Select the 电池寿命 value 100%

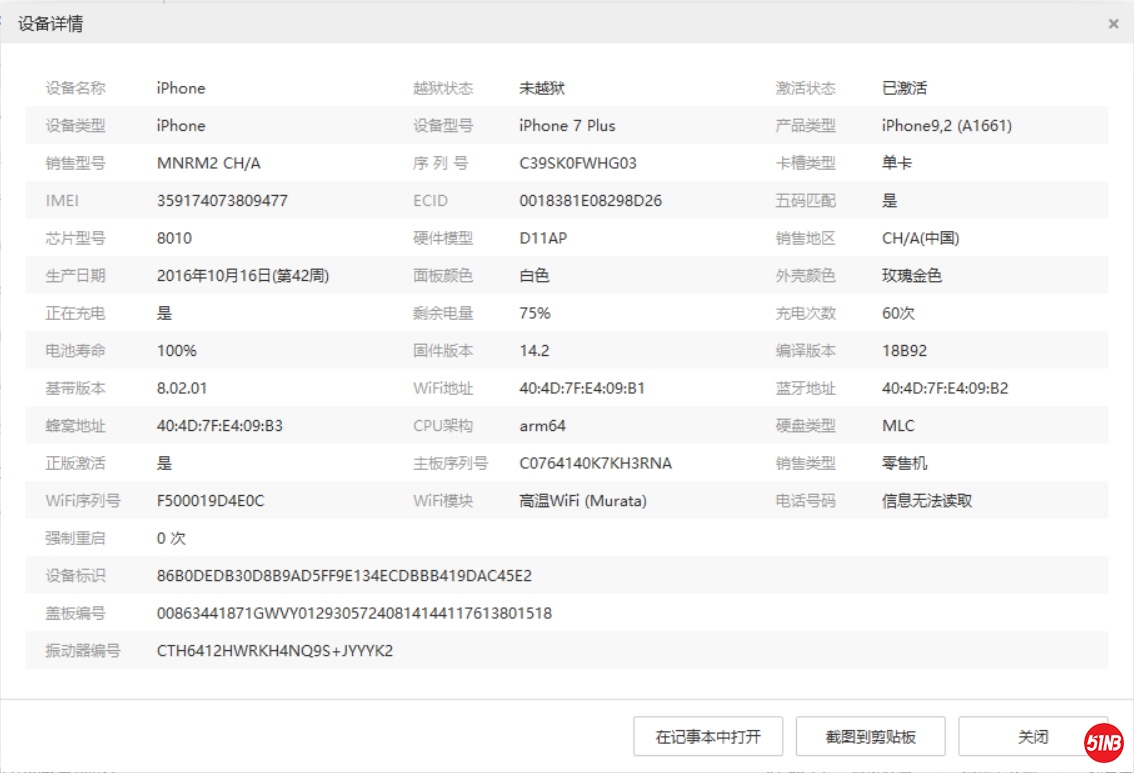[176, 351]
